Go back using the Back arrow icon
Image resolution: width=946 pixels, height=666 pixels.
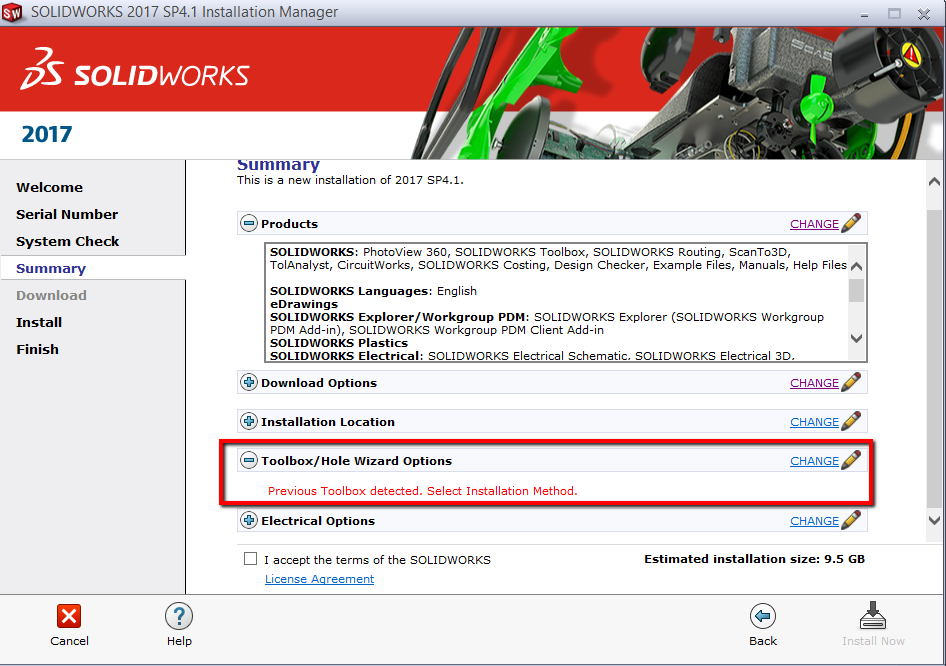click(x=763, y=617)
